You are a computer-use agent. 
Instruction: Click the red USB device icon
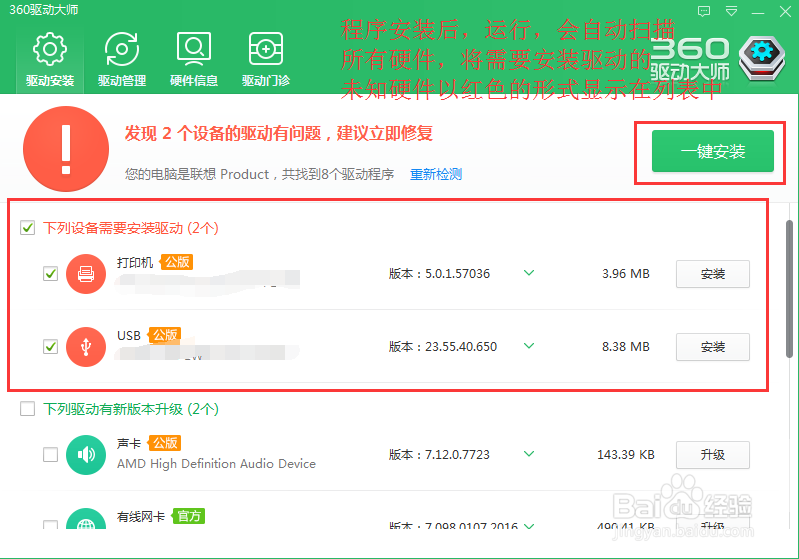(86, 347)
